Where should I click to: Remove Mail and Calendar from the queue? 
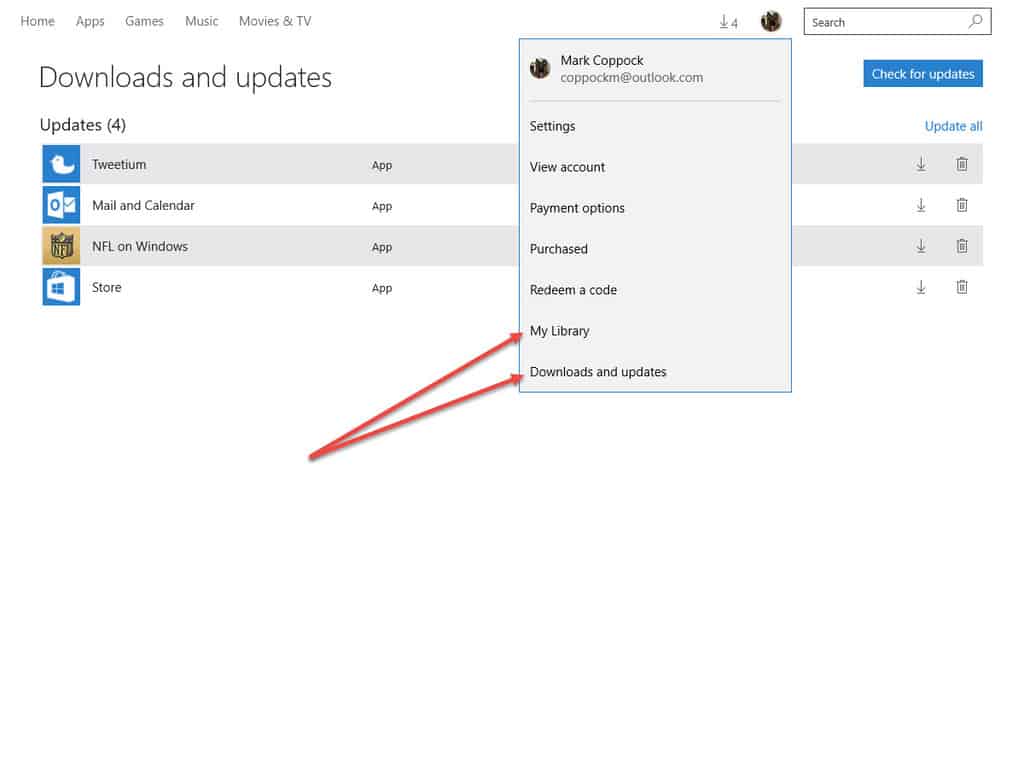[962, 205]
